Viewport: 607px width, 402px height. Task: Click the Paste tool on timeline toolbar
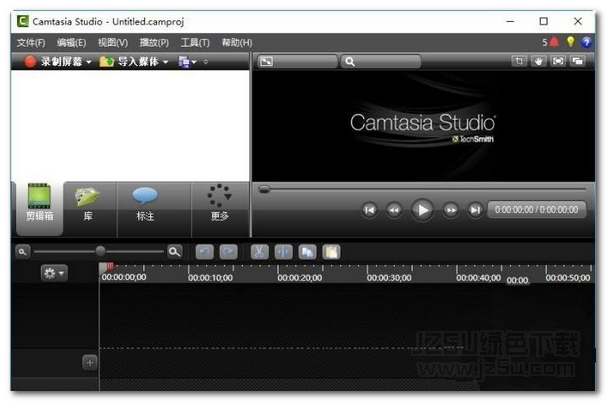[x=331, y=252]
